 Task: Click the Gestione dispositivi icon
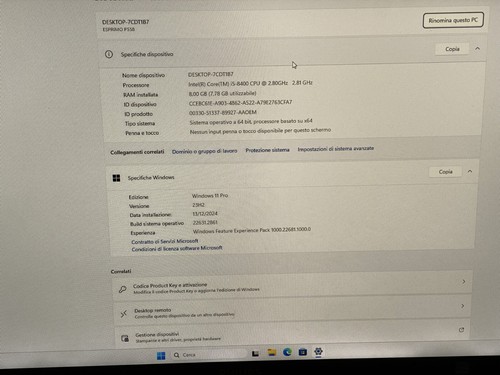pyautogui.click(x=125, y=339)
